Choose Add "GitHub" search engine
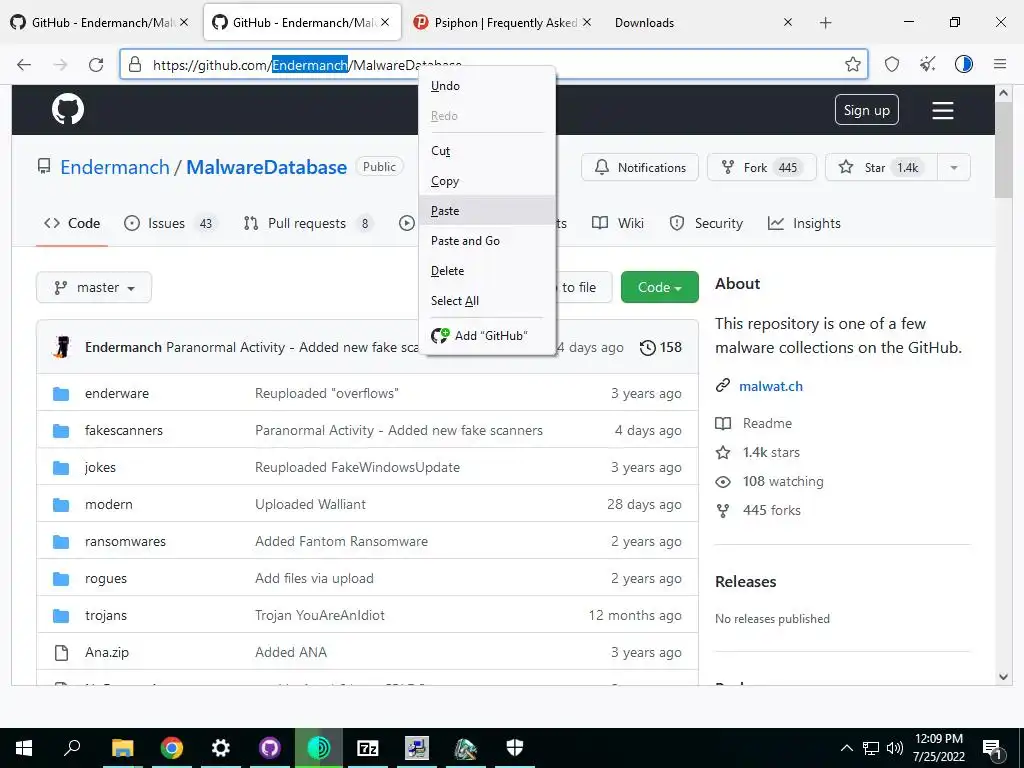The image size is (1024, 768). (487, 336)
